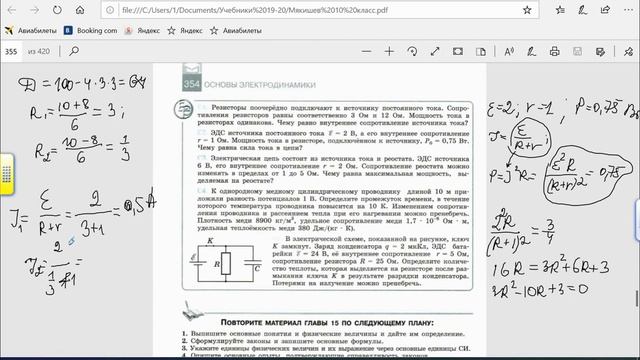Image resolution: width=640 pixels, height=360 pixels.
Task: Click the file address bar
Action: click(320, 10)
